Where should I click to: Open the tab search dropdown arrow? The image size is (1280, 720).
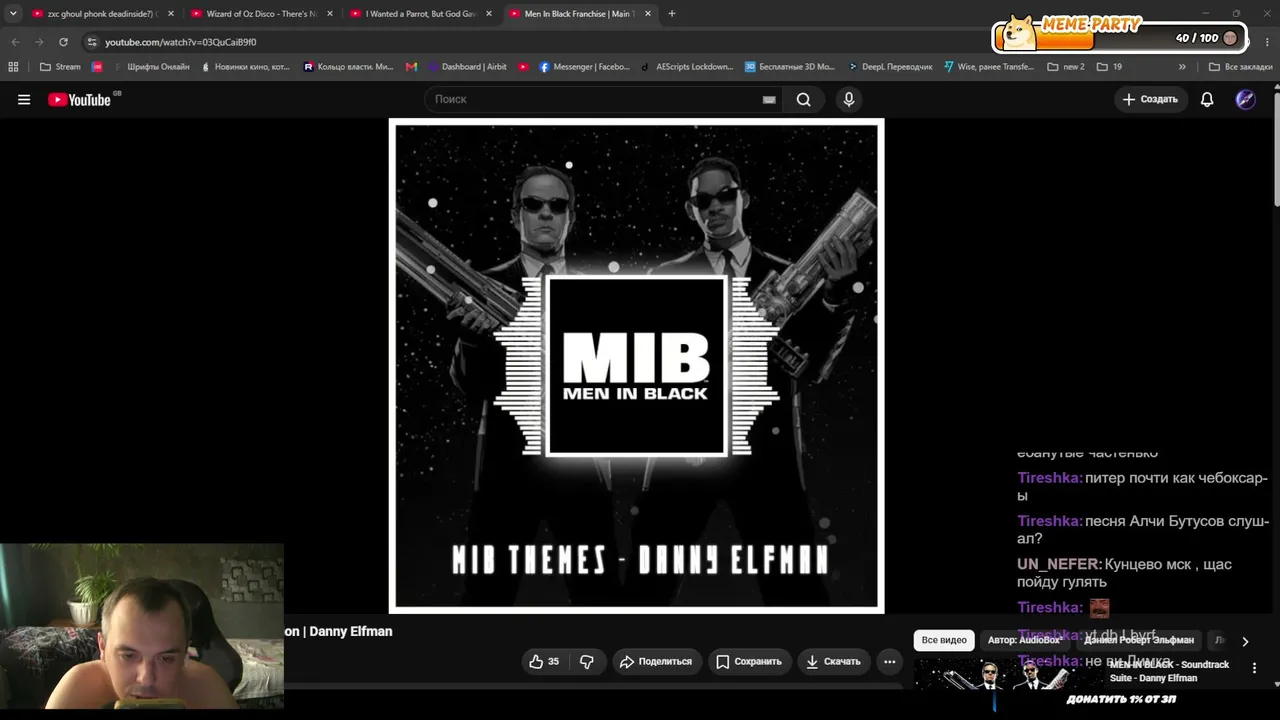[13, 14]
